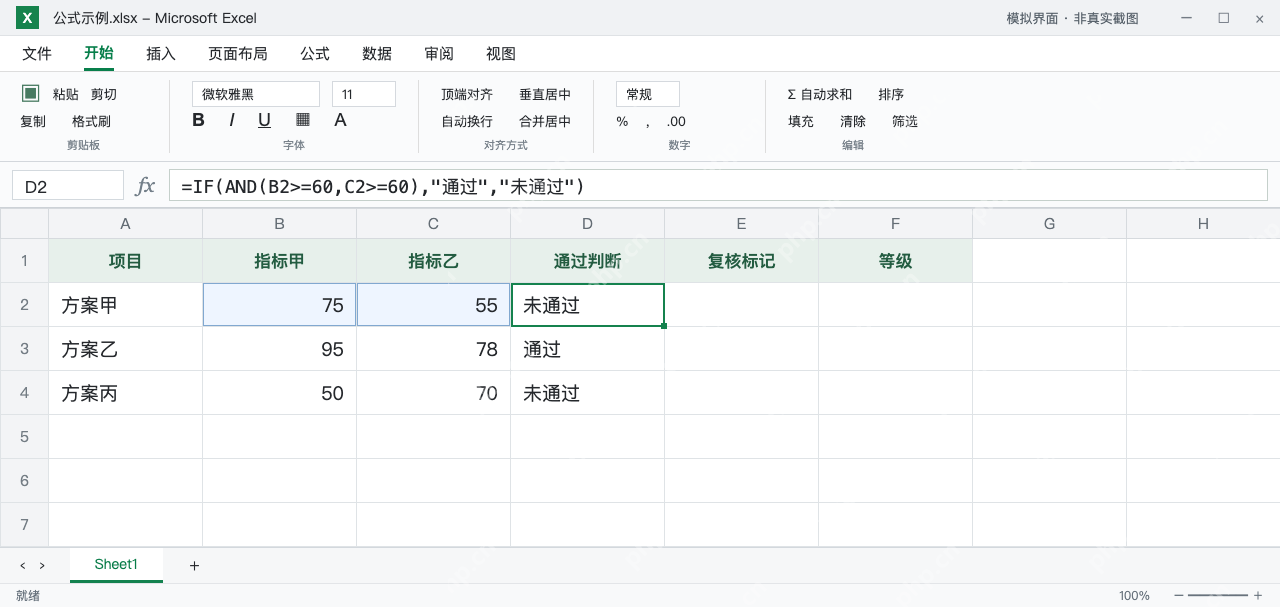
Task: Click 顶端对齐 top align button
Action: tap(467, 94)
